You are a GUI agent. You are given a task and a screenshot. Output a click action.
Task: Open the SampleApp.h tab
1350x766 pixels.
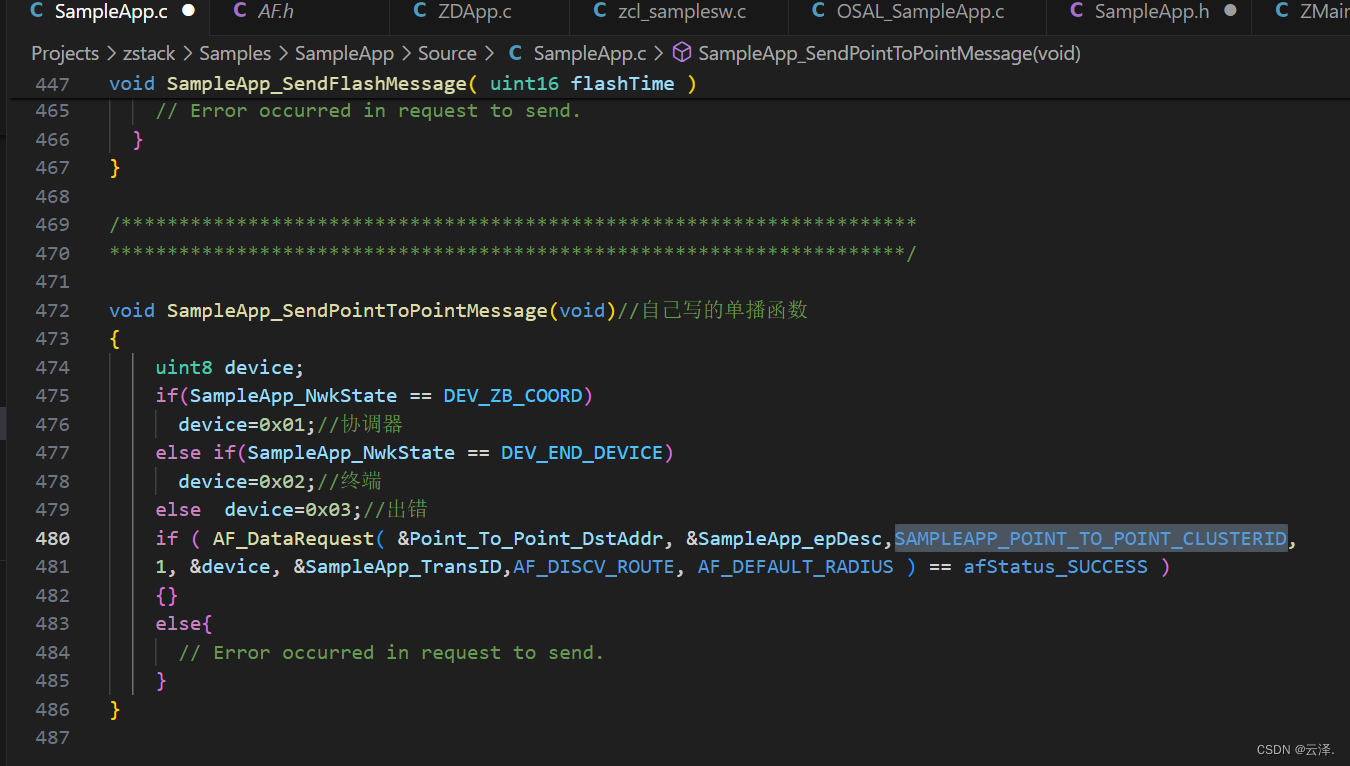pos(1151,11)
